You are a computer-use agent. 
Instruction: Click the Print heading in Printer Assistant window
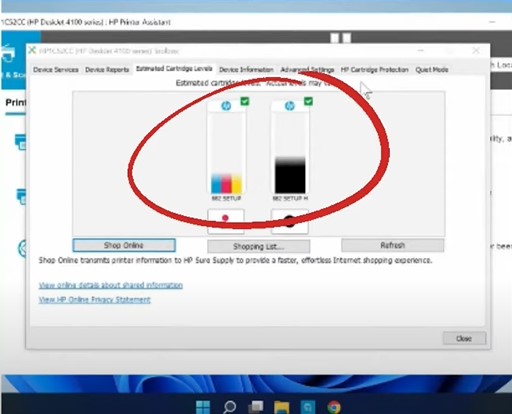click(16, 102)
